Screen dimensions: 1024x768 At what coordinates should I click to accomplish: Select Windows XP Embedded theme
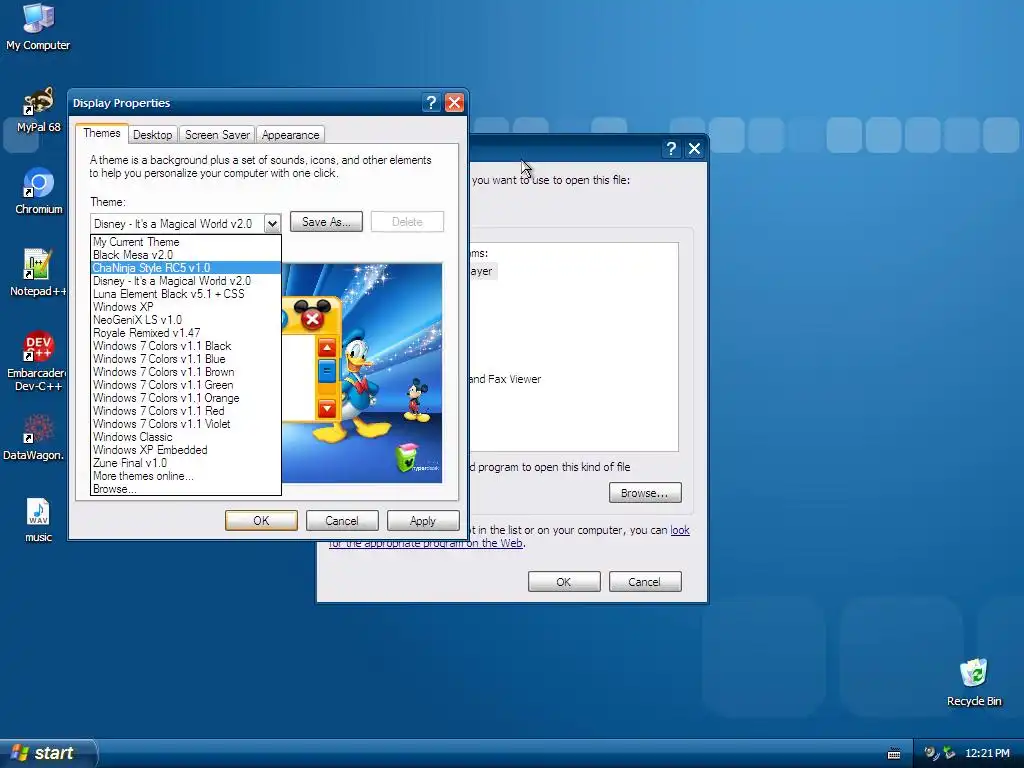click(x=185, y=450)
